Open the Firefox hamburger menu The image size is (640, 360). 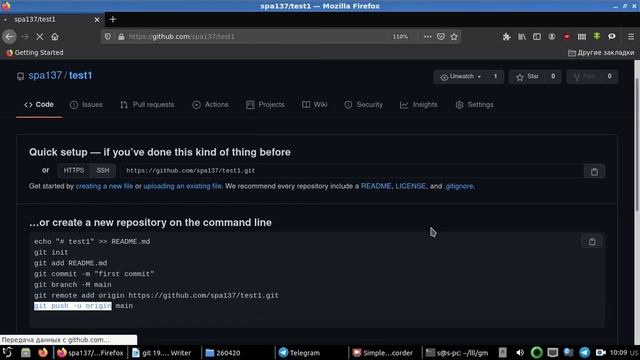click(631, 36)
